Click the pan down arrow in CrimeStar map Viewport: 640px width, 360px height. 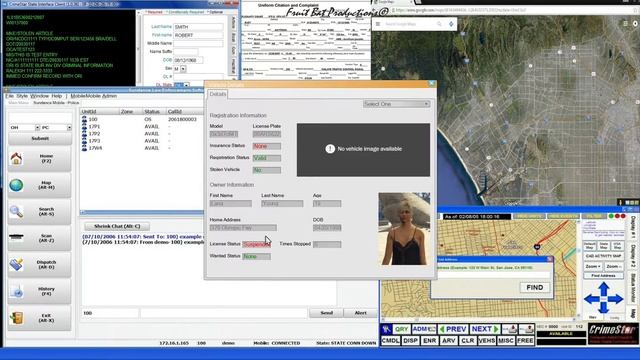604,309
